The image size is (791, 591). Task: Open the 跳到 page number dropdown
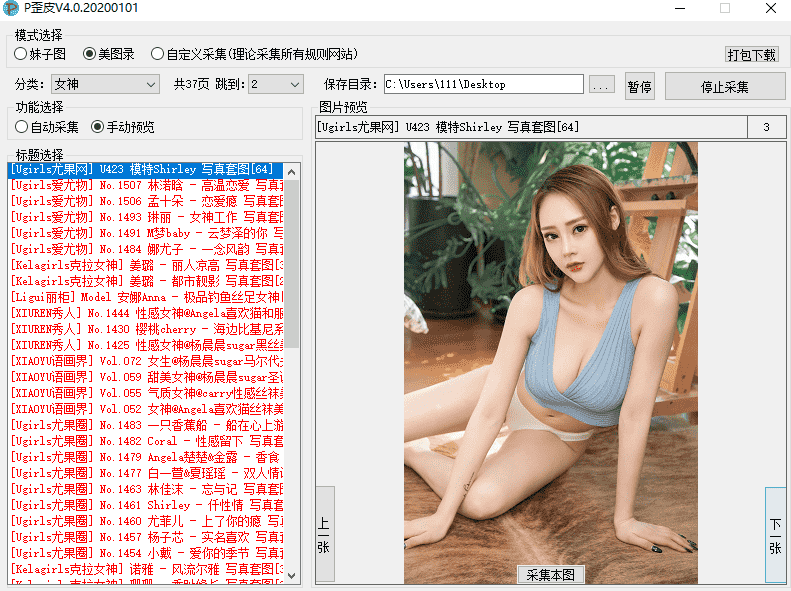click(276, 84)
